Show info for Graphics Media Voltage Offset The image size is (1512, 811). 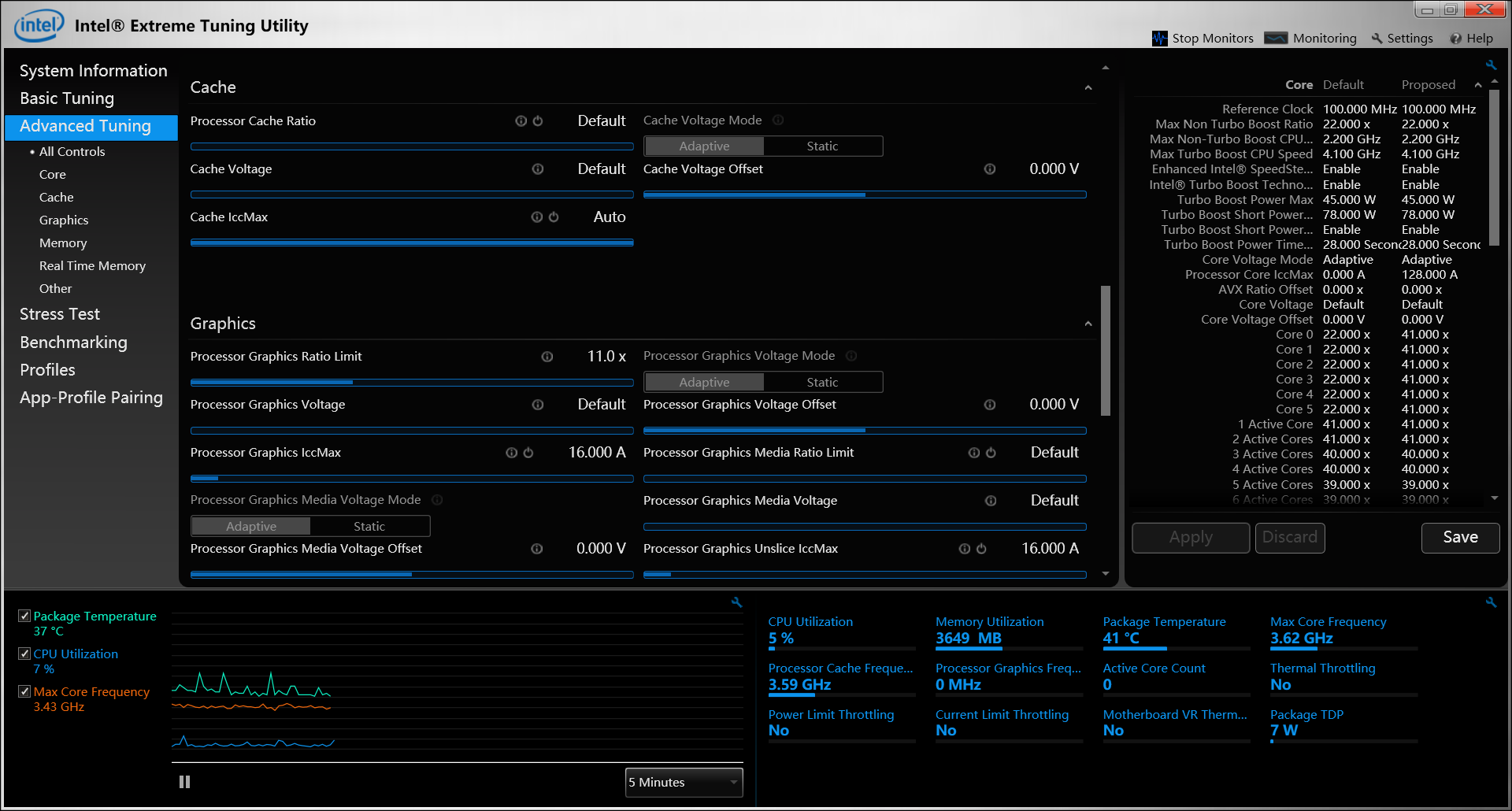pos(537,549)
